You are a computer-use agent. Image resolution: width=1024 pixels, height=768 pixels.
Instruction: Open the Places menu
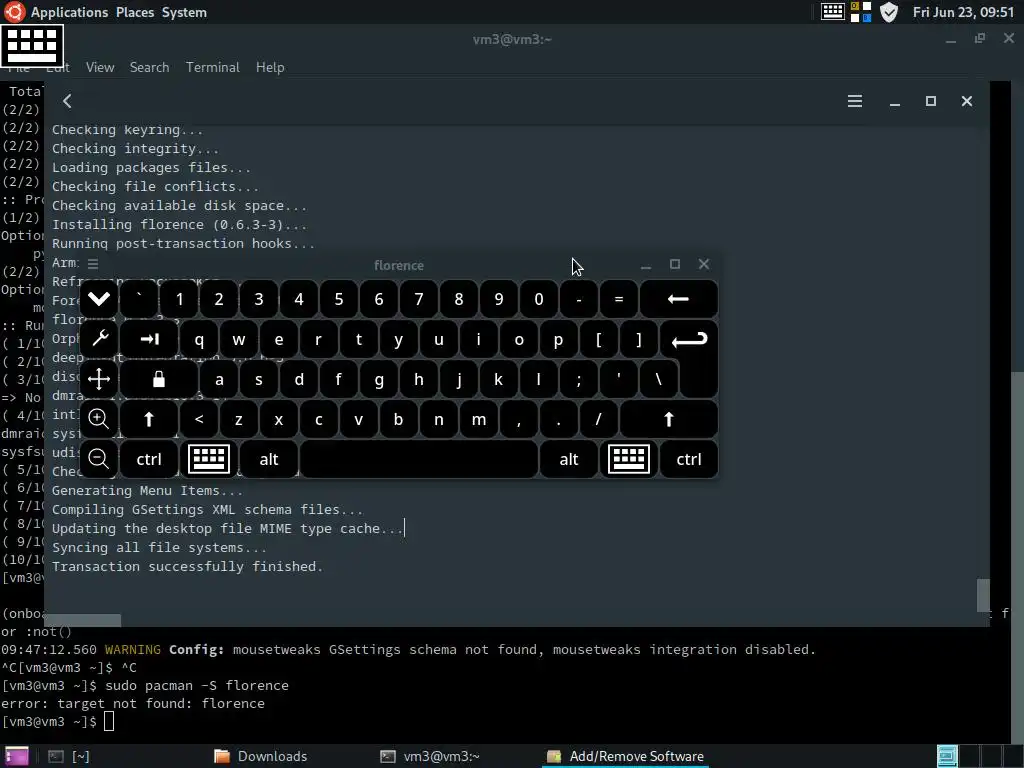(x=135, y=12)
